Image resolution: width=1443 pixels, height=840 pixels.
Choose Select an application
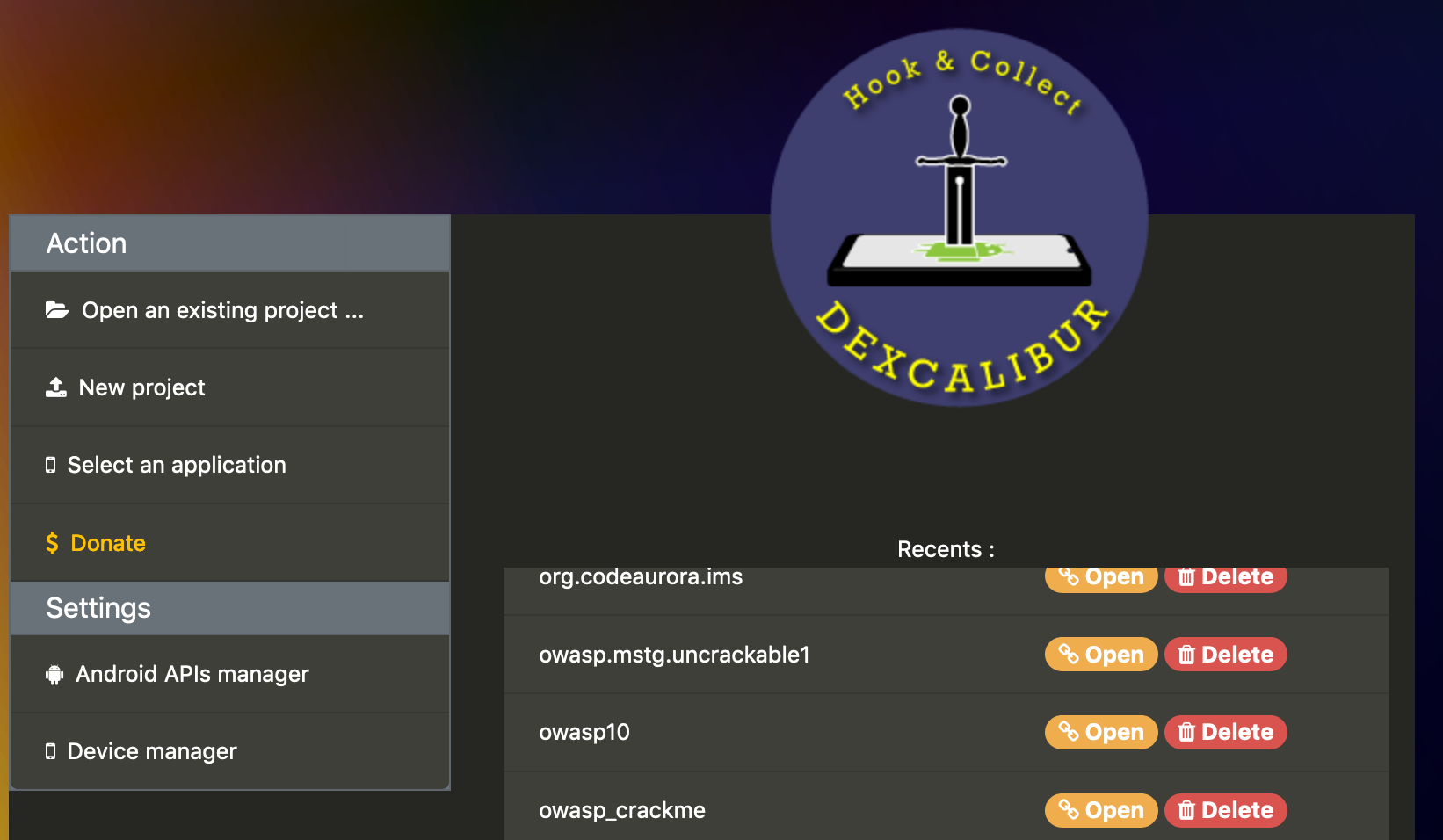pyautogui.click(x=230, y=465)
